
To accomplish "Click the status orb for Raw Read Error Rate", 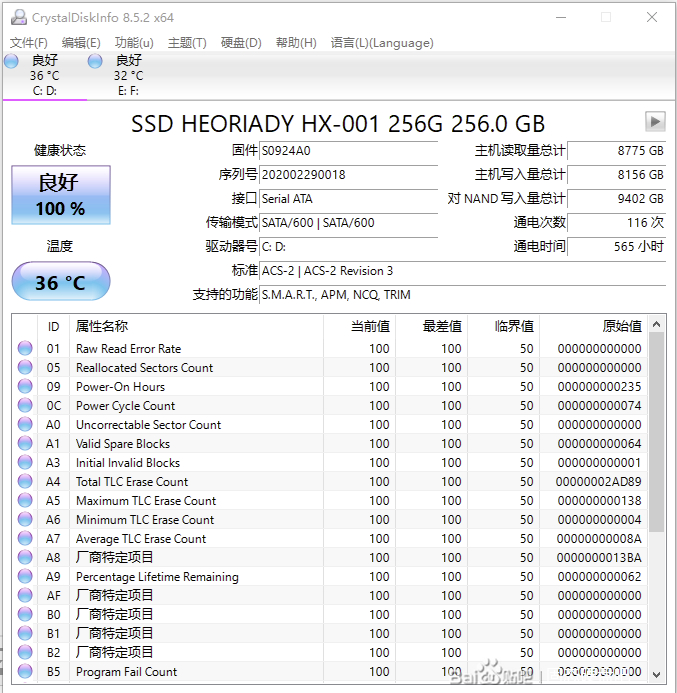I will pyautogui.click(x=25, y=348).
